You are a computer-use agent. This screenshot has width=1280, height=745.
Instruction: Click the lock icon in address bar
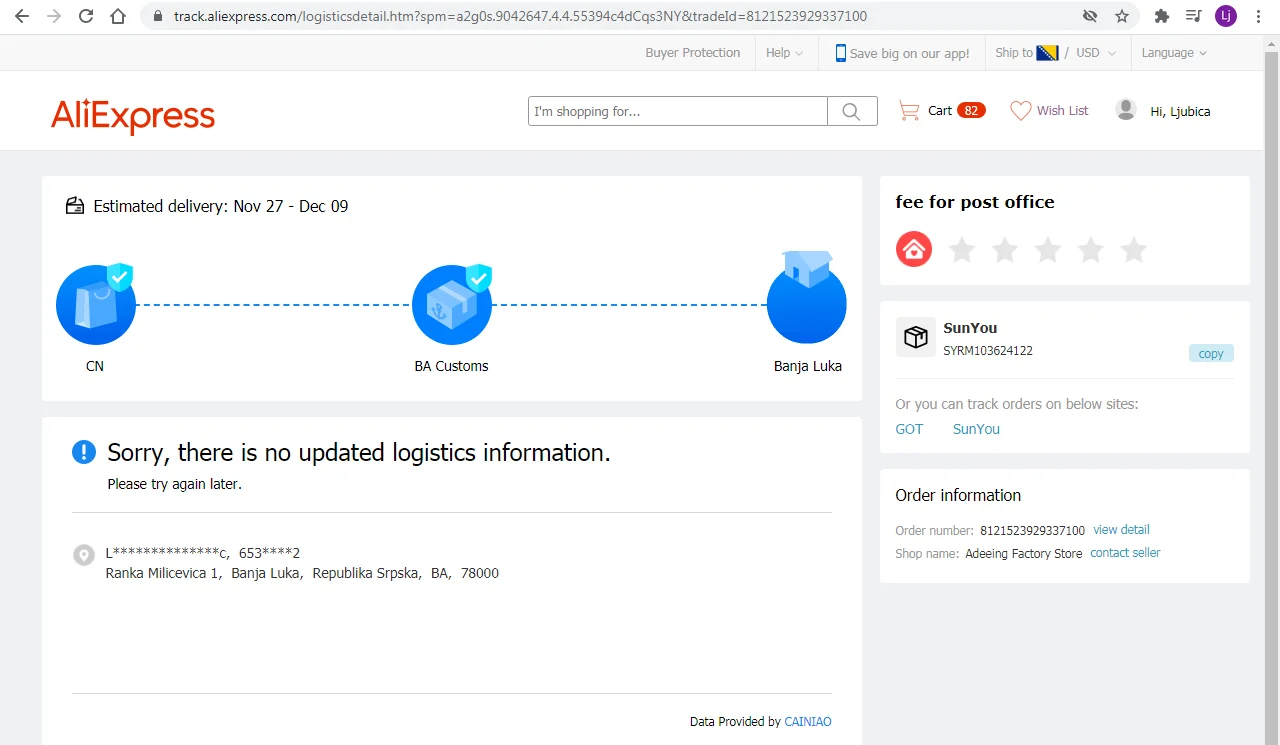click(x=157, y=16)
